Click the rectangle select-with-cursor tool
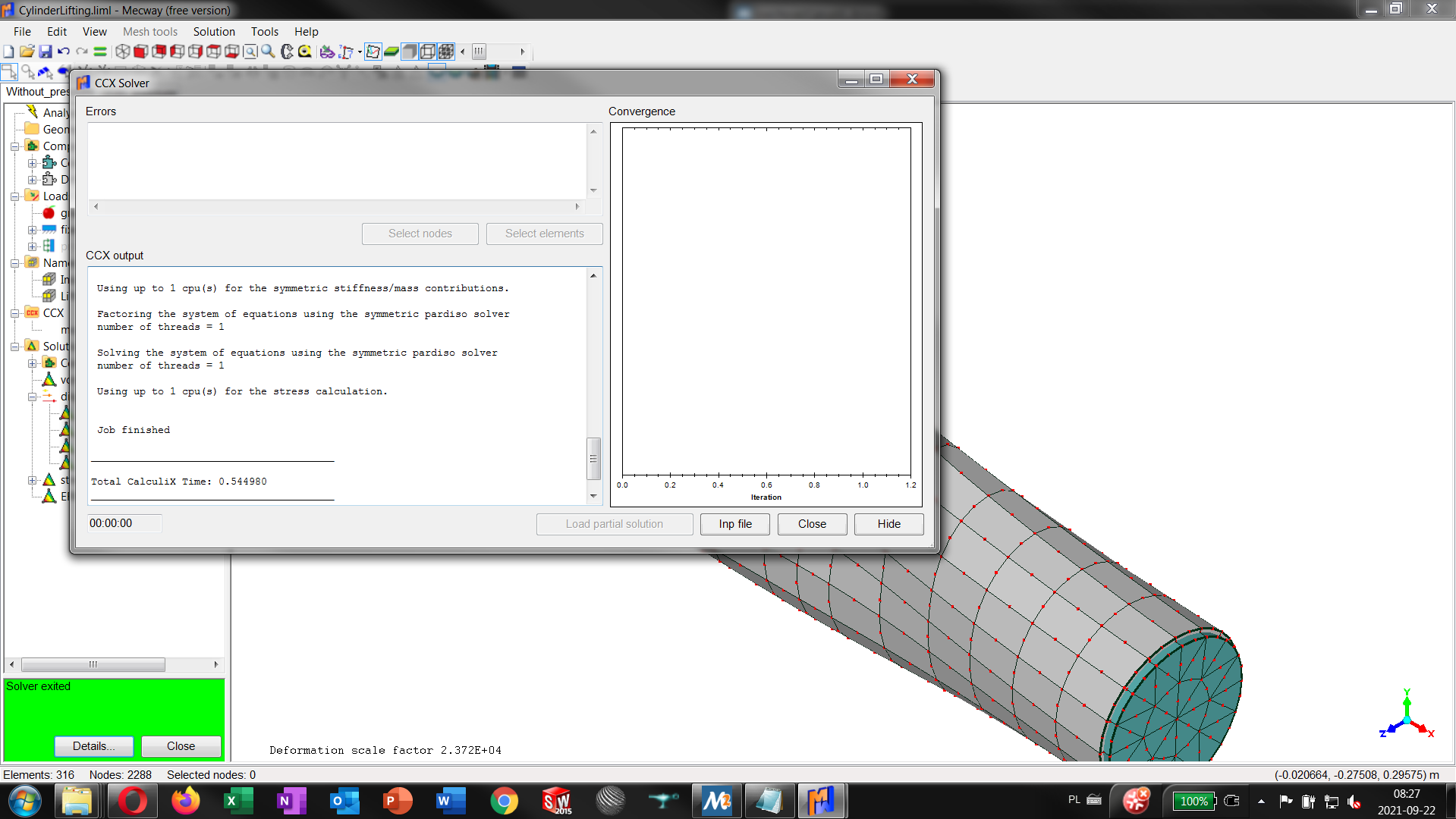The width and height of the screenshot is (1456, 819). coord(9,72)
